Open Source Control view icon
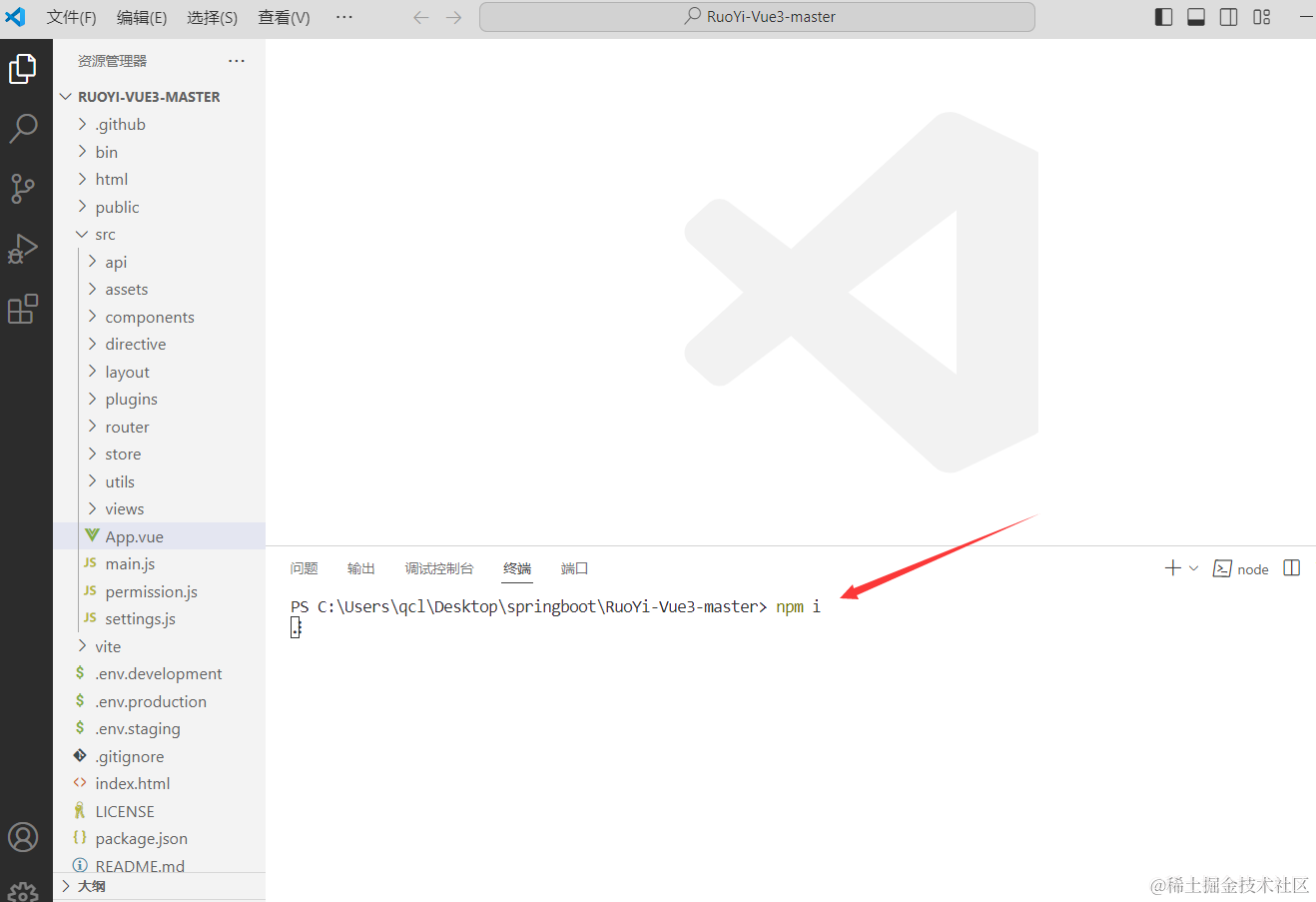The height and width of the screenshot is (902, 1316). pos(23,188)
